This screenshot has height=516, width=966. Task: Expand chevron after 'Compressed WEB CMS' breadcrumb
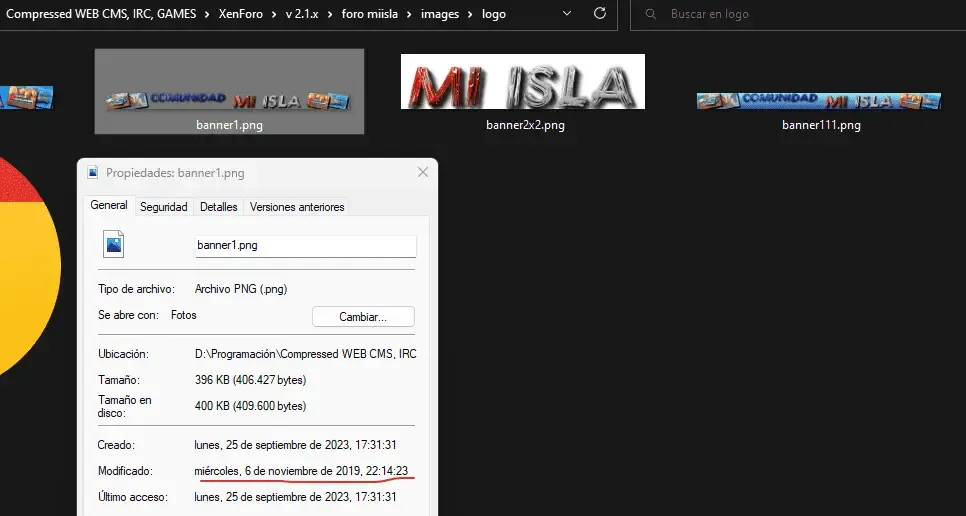[208, 14]
